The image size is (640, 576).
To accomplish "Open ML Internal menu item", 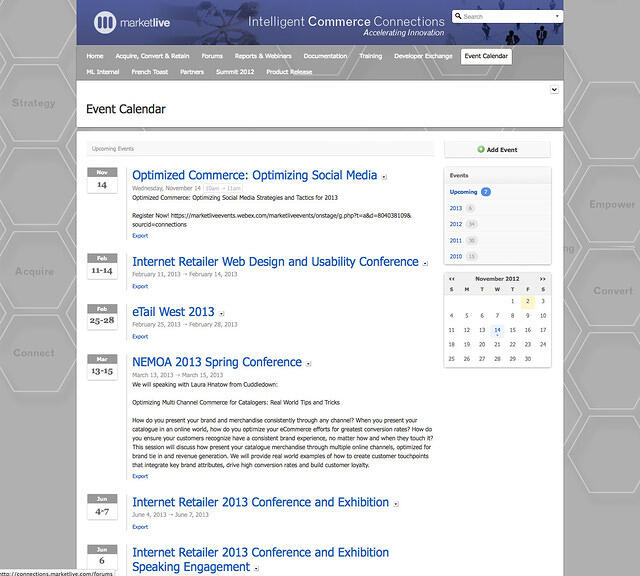I will click(102, 72).
